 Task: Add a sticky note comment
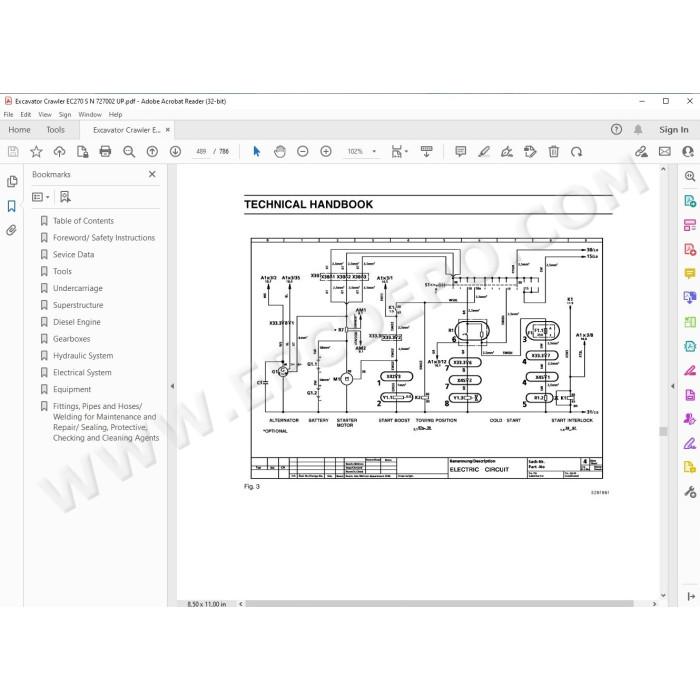pyautogui.click(x=461, y=152)
